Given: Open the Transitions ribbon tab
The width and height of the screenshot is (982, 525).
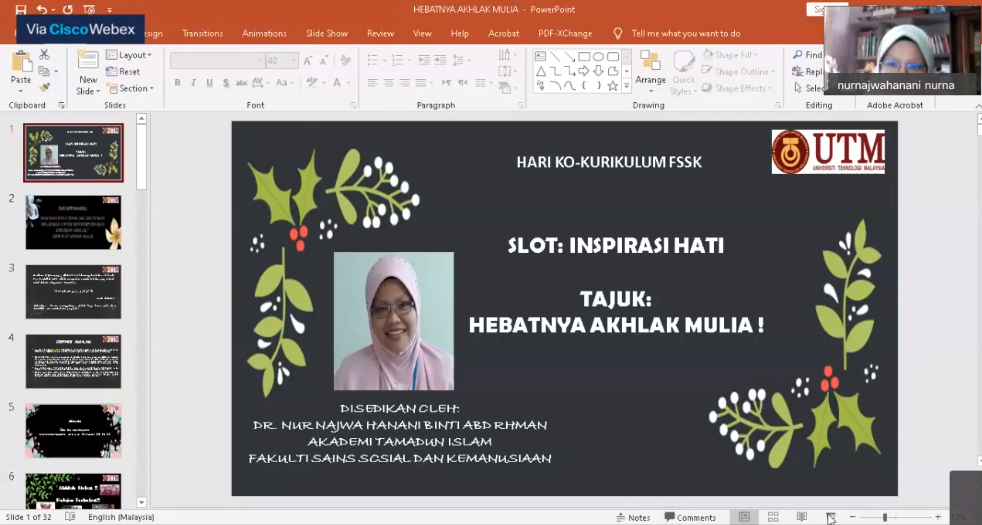Looking at the screenshot, I should pos(203,33).
